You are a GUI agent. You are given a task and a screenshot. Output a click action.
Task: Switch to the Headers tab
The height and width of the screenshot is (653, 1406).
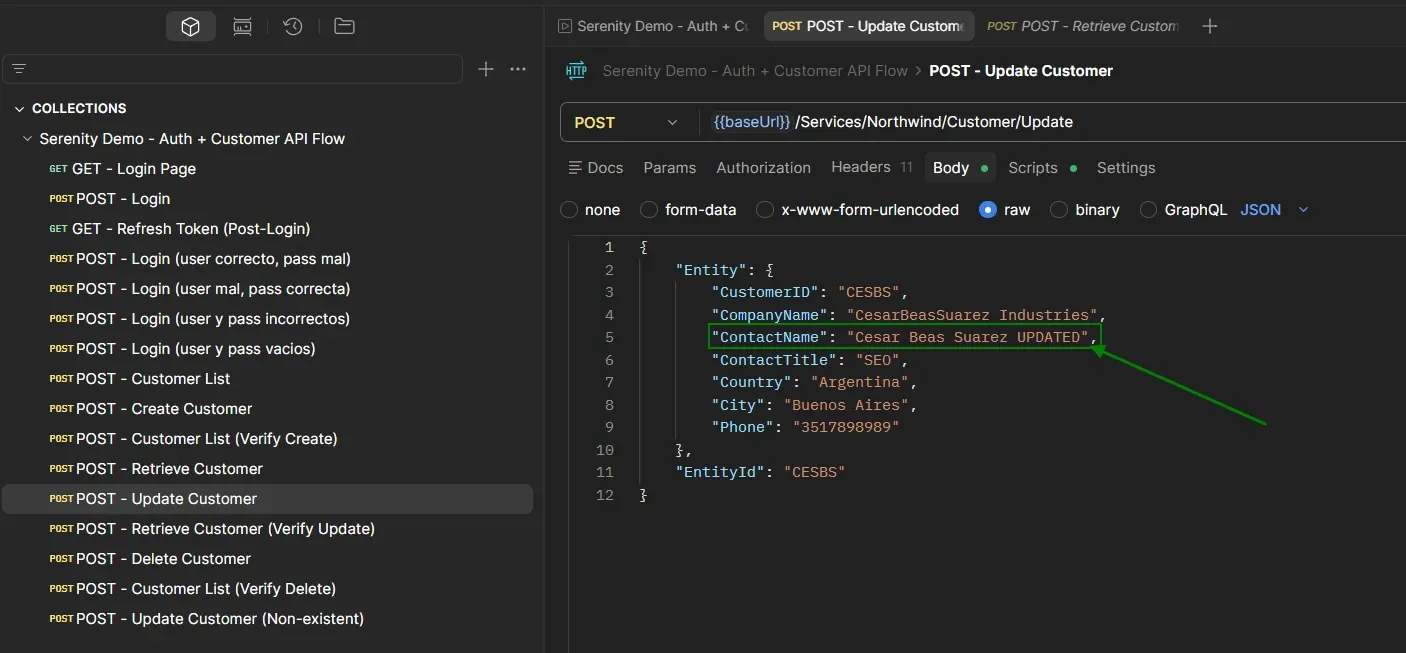[861, 167]
